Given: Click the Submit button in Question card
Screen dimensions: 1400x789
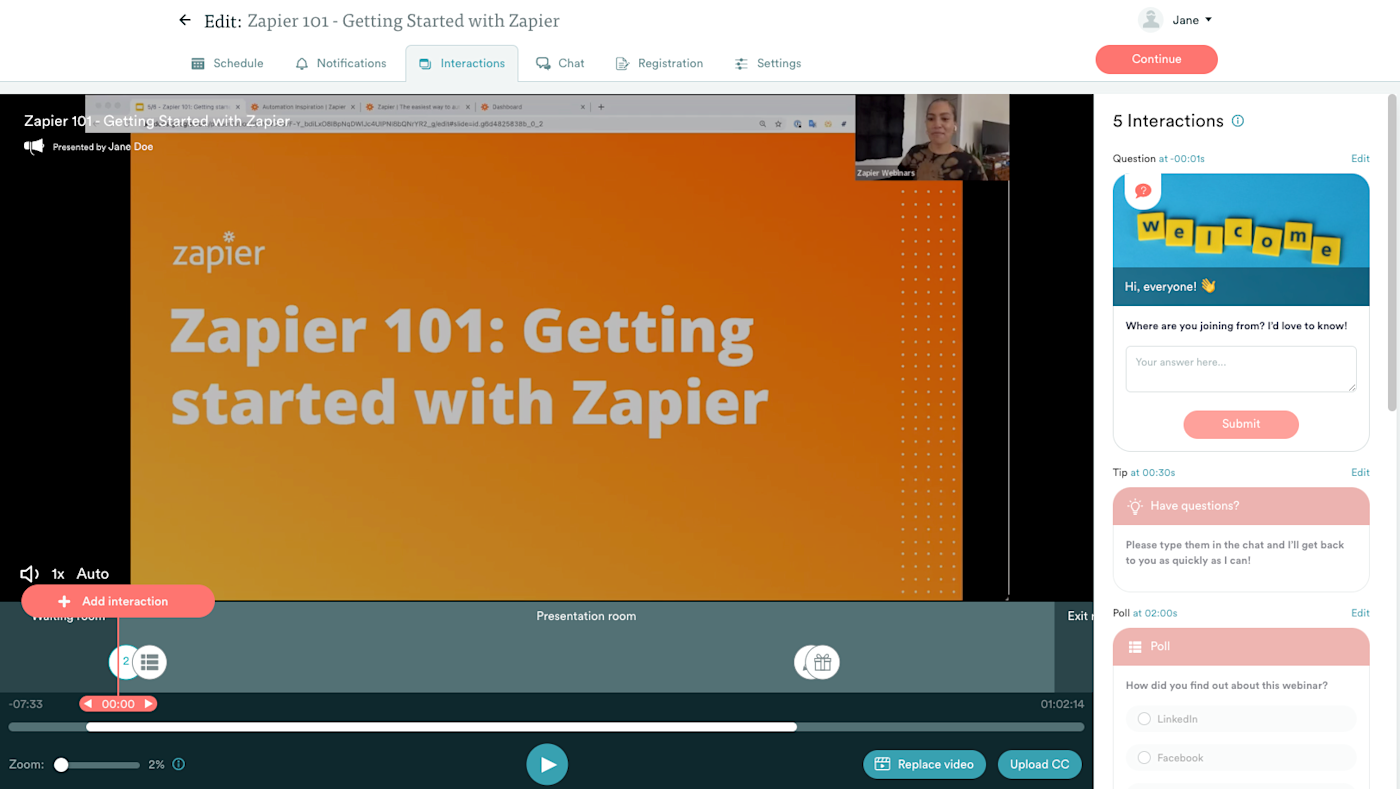Looking at the screenshot, I should coord(1241,424).
